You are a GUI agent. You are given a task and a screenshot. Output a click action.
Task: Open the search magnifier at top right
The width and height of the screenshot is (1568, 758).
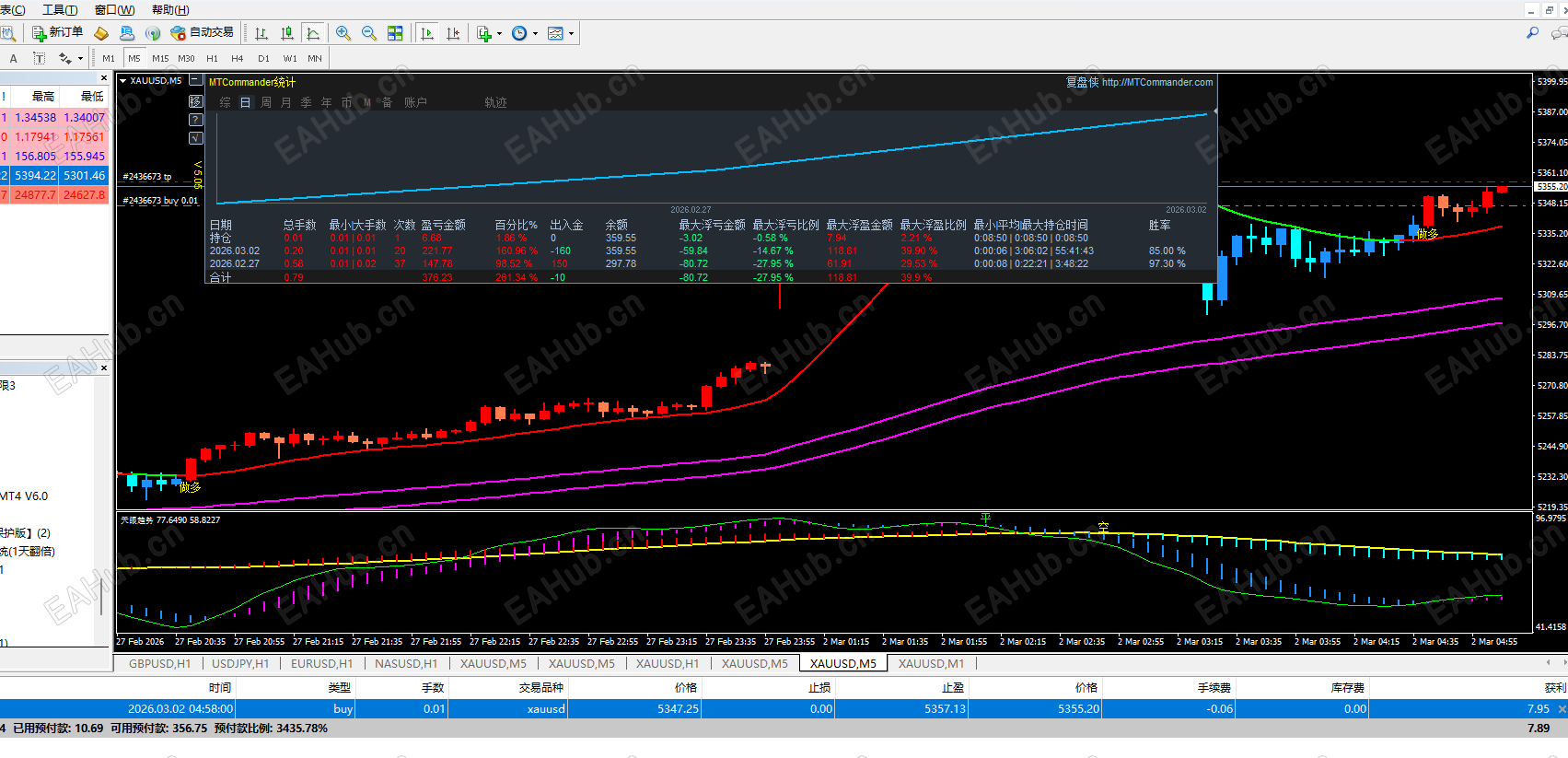[1532, 32]
